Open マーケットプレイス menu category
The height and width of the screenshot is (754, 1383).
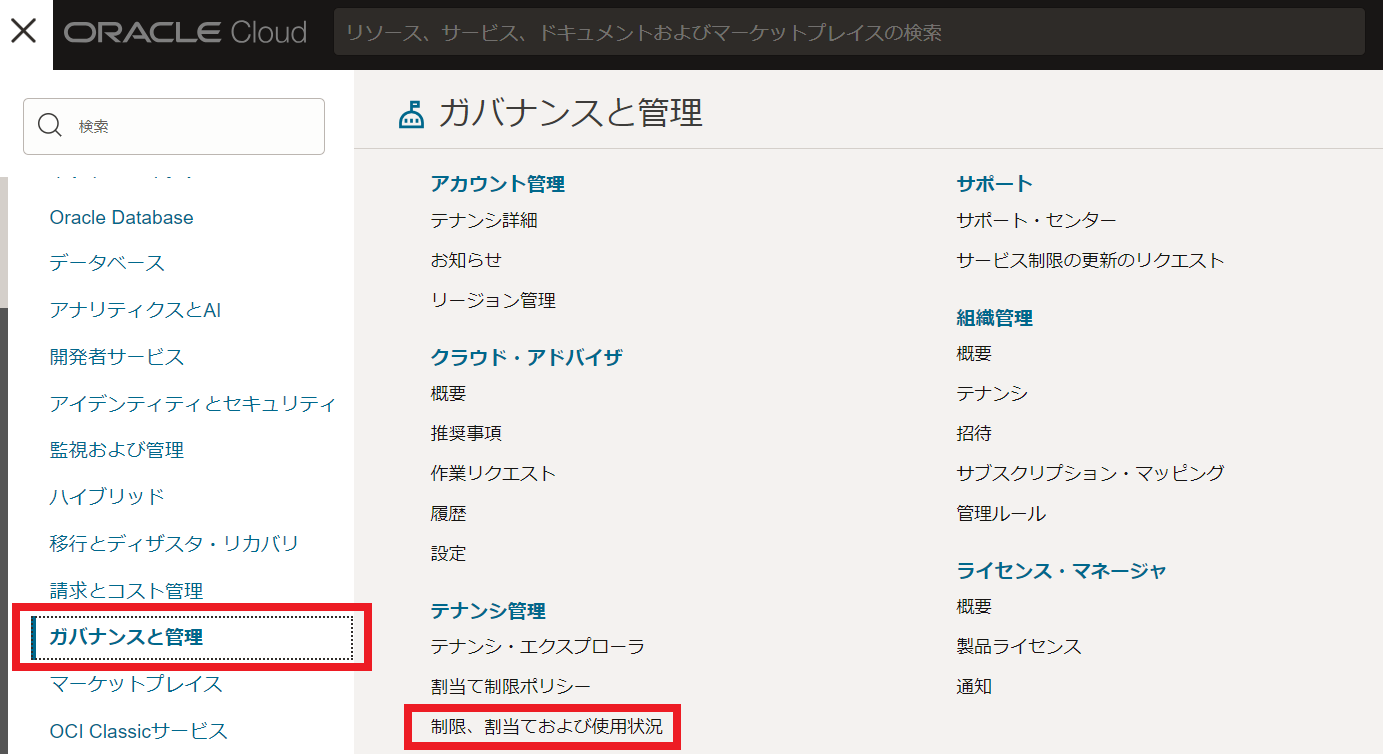point(136,684)
